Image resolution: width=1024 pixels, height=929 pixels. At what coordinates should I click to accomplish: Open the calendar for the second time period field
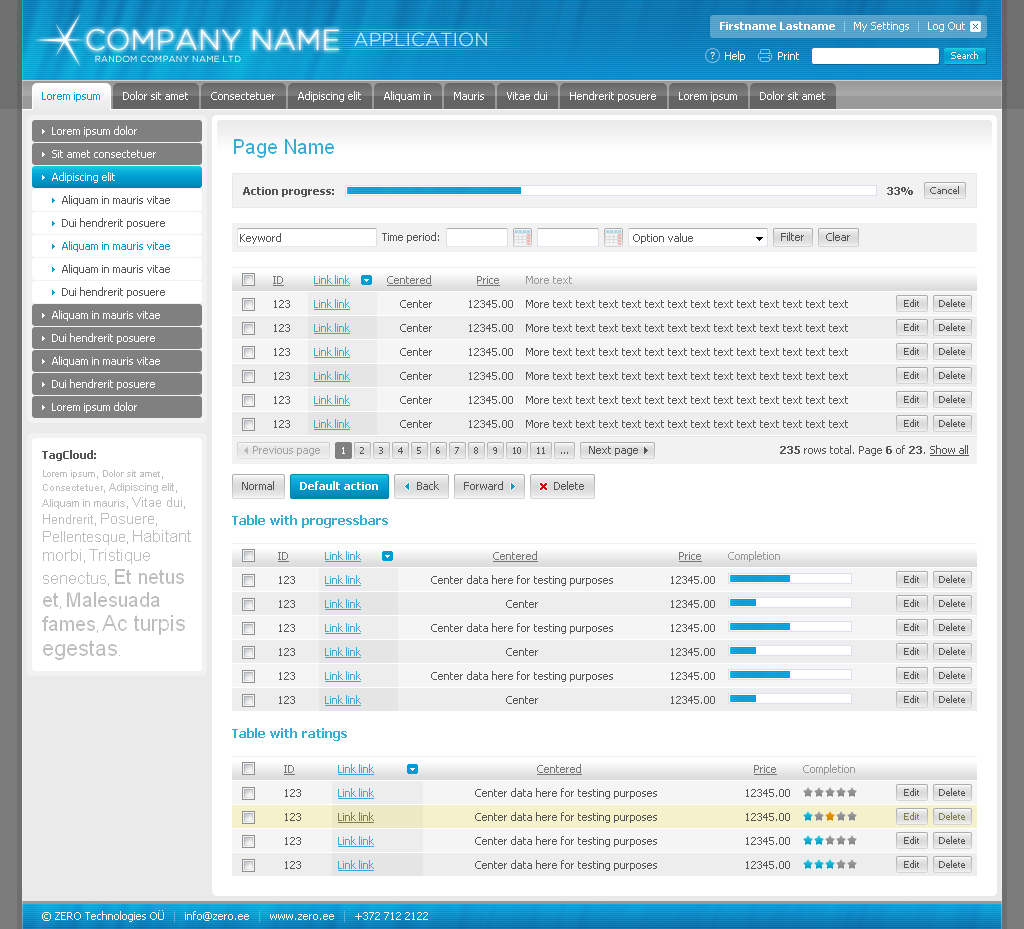pyautogui.click(x=613, y=238)
